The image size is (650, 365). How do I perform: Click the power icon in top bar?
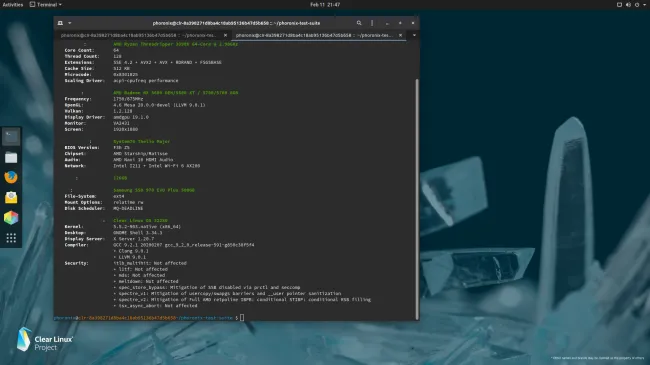click(637, 5)
